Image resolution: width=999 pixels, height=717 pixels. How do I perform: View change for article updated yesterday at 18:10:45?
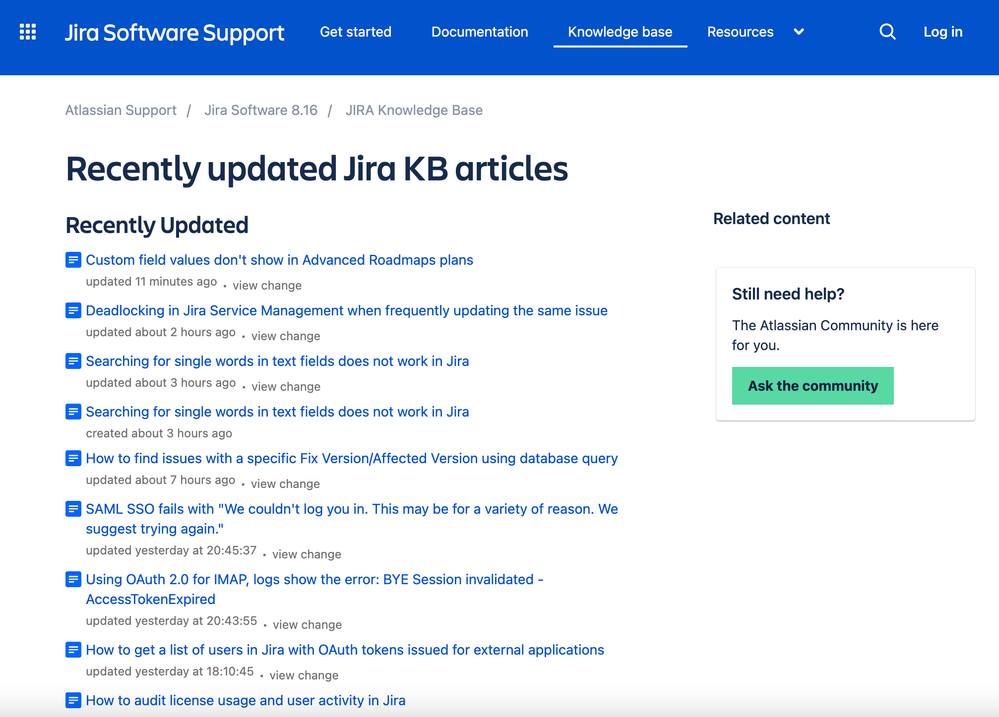click(304, 675)
